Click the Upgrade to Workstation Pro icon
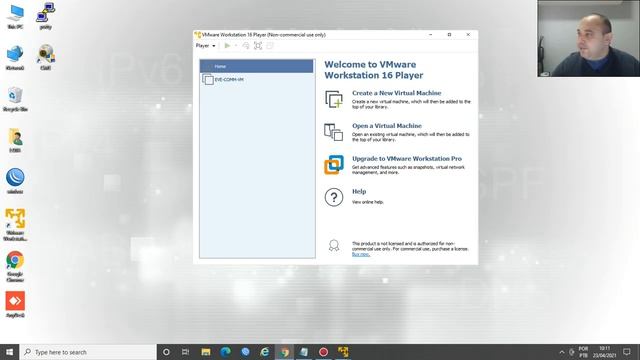Viewport: 640px width, 360px height. coord(334,164)
